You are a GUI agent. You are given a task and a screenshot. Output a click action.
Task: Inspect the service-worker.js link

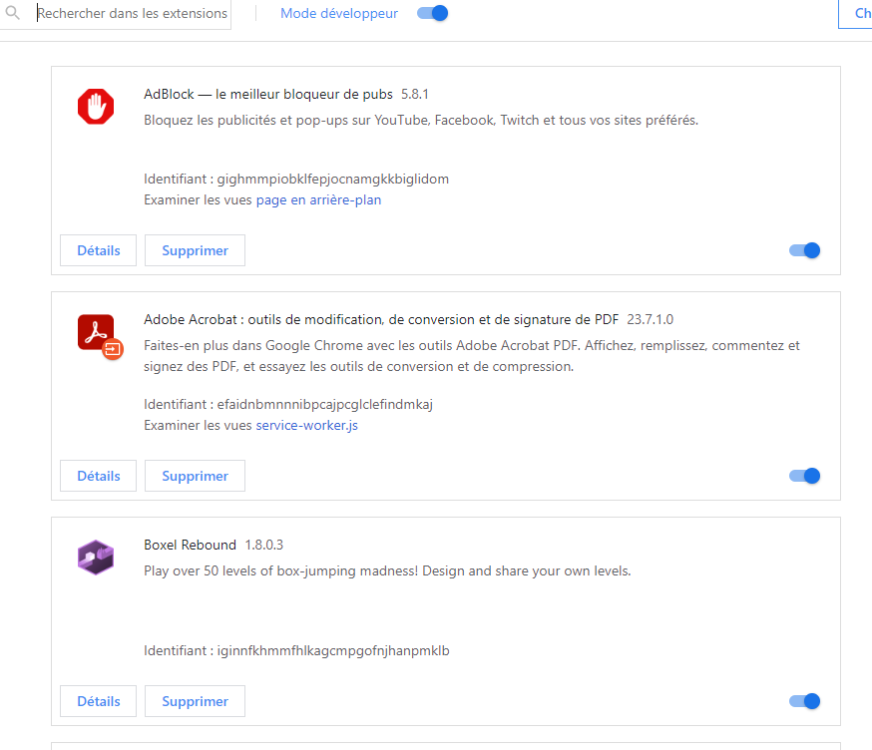click(306, 425)
